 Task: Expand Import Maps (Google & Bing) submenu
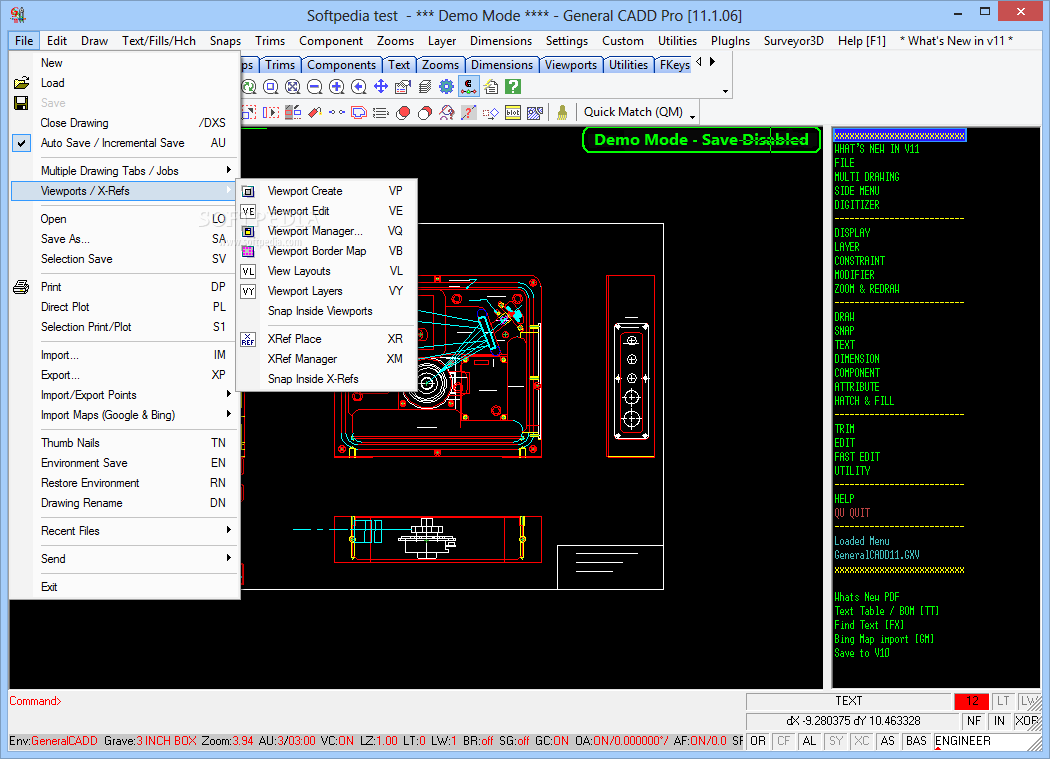tap(125, 415)
